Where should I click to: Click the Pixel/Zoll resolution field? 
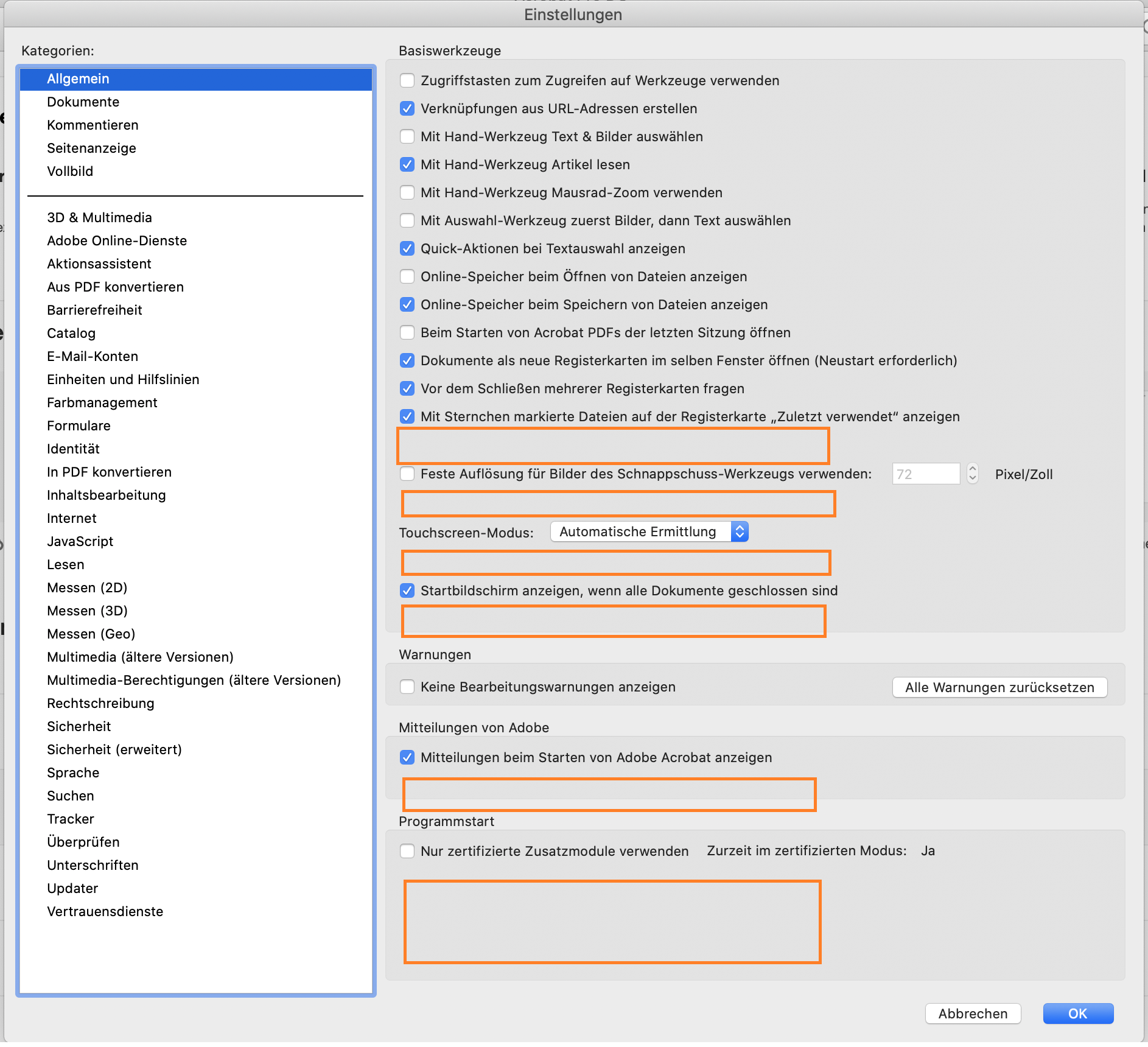coord(925,474)
